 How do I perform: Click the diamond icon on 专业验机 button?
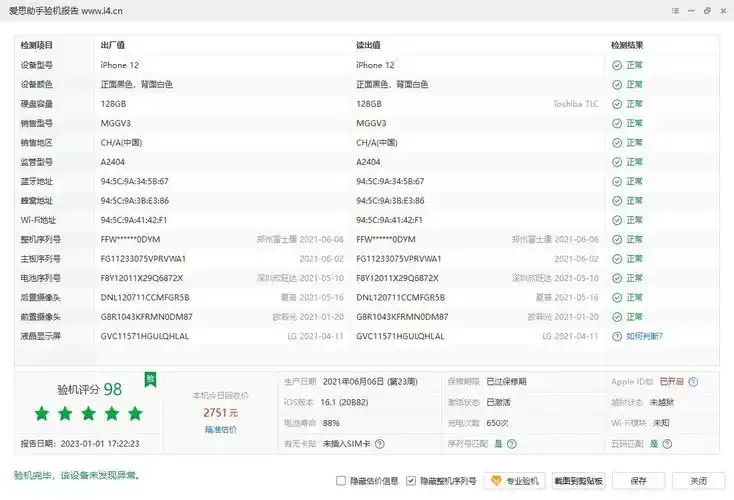click(496, 480)
